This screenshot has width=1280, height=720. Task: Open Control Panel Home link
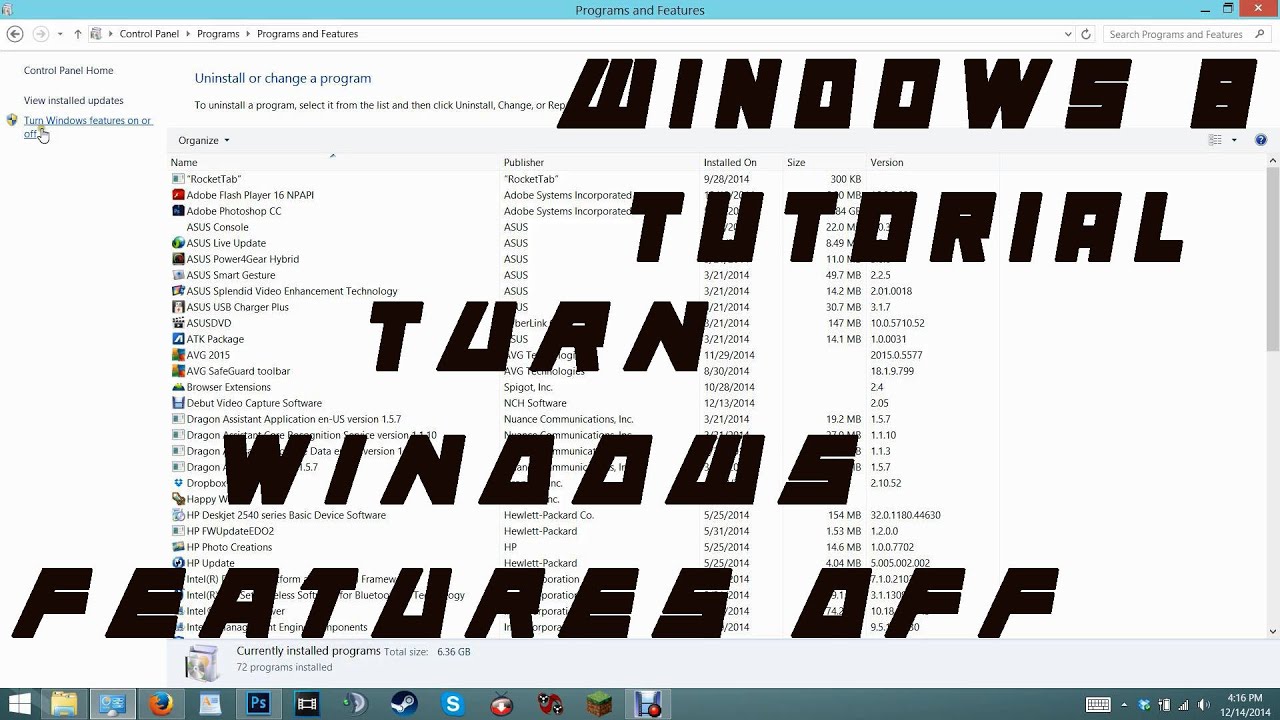pyautogui.click(x=68, y=71)
